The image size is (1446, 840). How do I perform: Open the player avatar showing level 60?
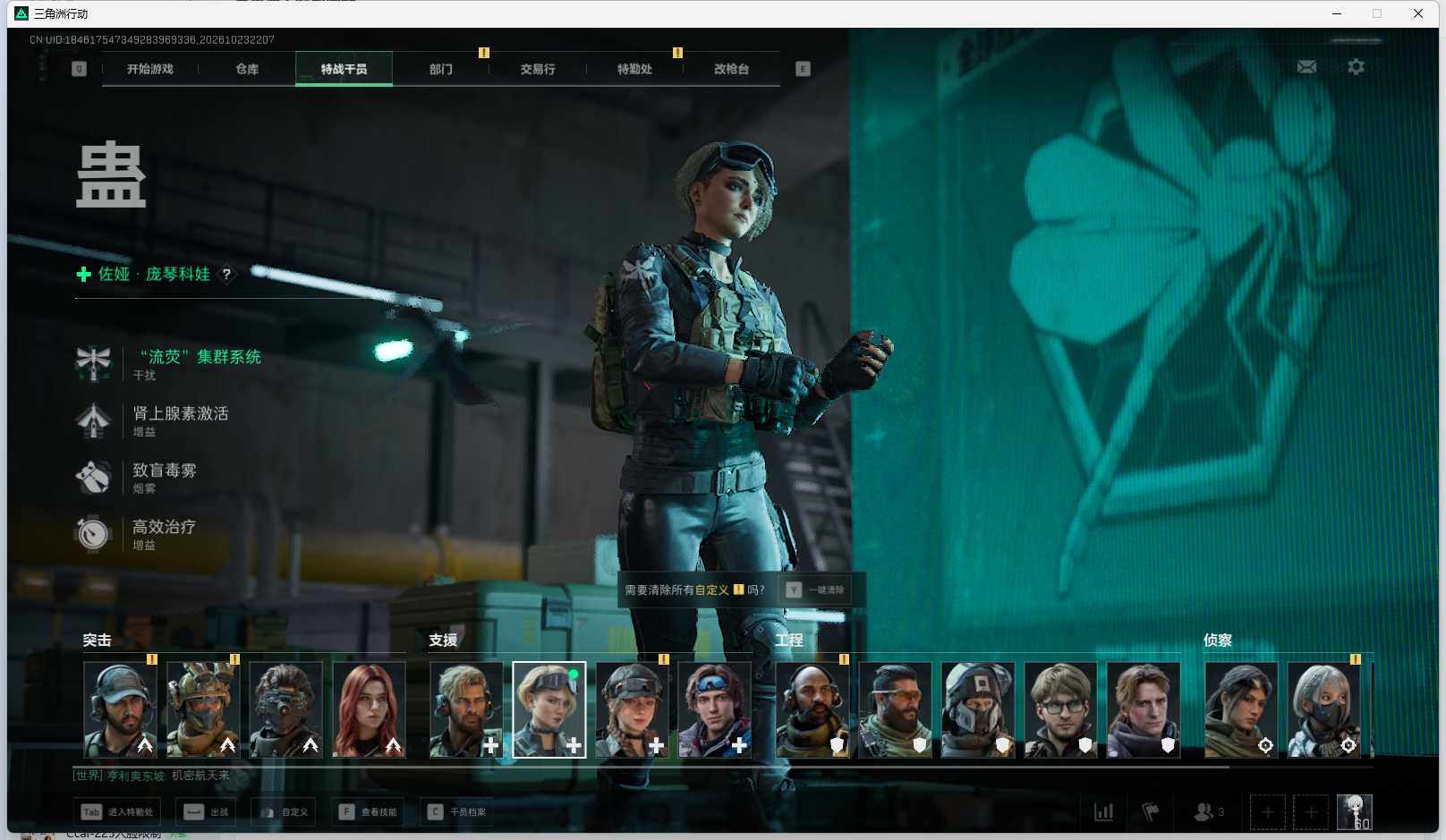1355,812
